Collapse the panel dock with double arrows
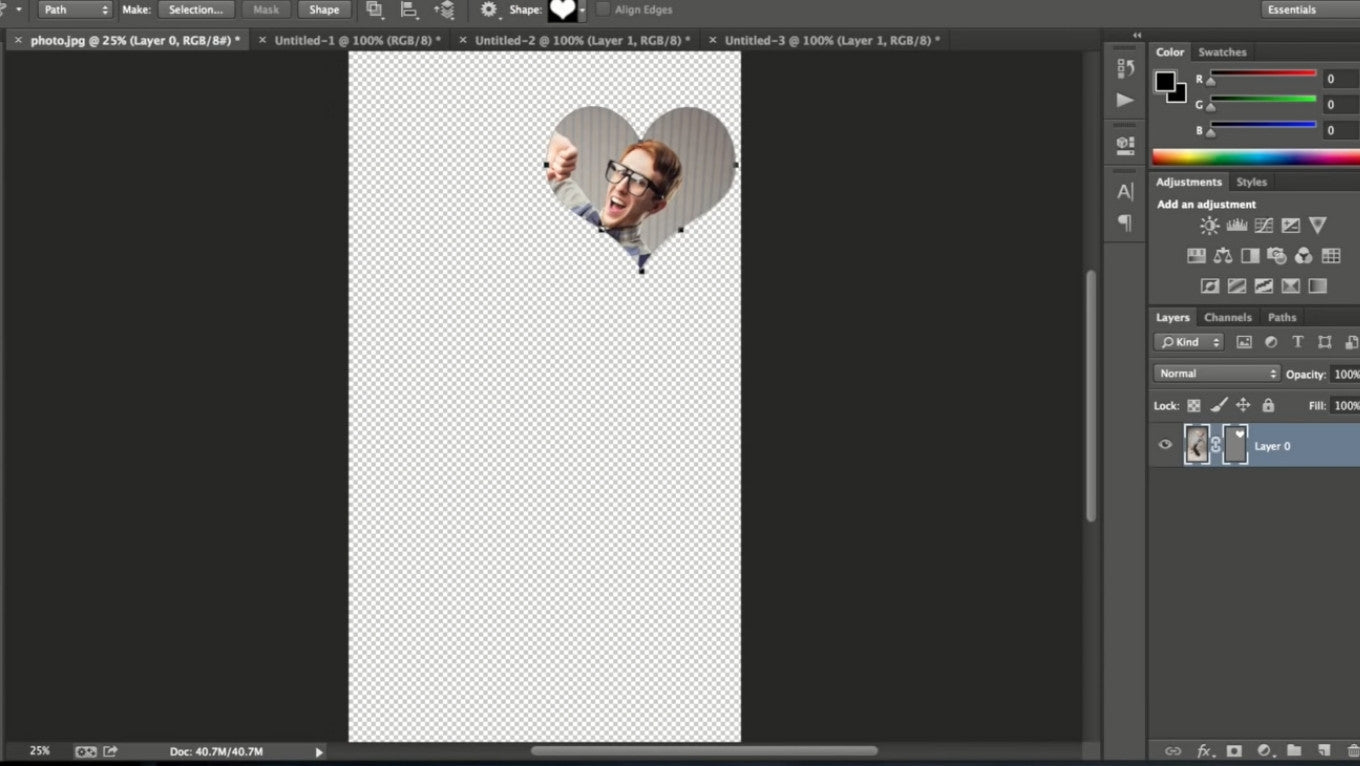Viewport: 1360px width, 766px height. 1137,35
